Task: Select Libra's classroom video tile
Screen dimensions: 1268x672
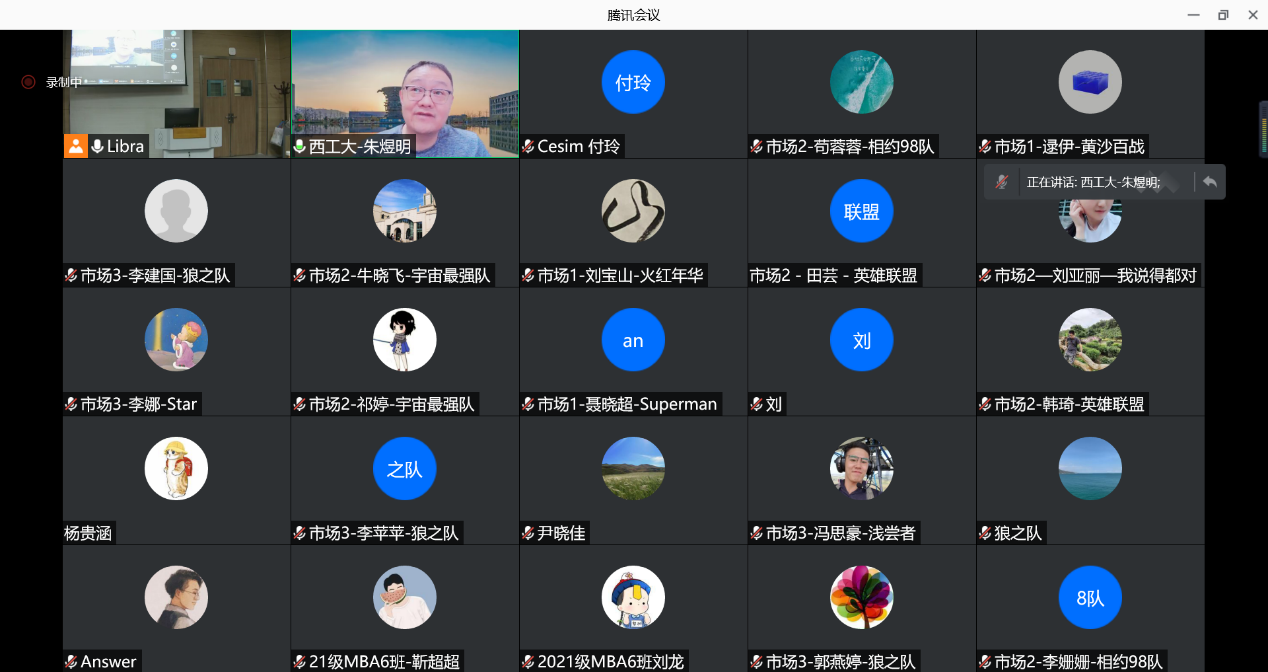Action: coord(176,90)
